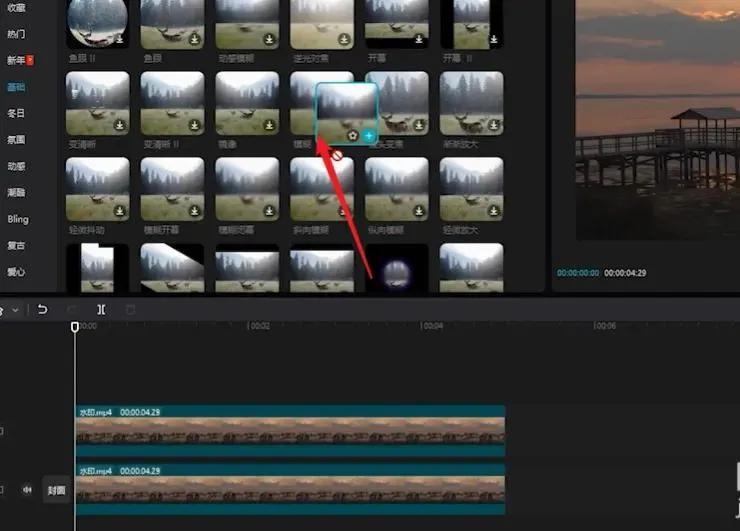Favorite the effect using the star icon
740x531 pixels.
coord(353,136)
